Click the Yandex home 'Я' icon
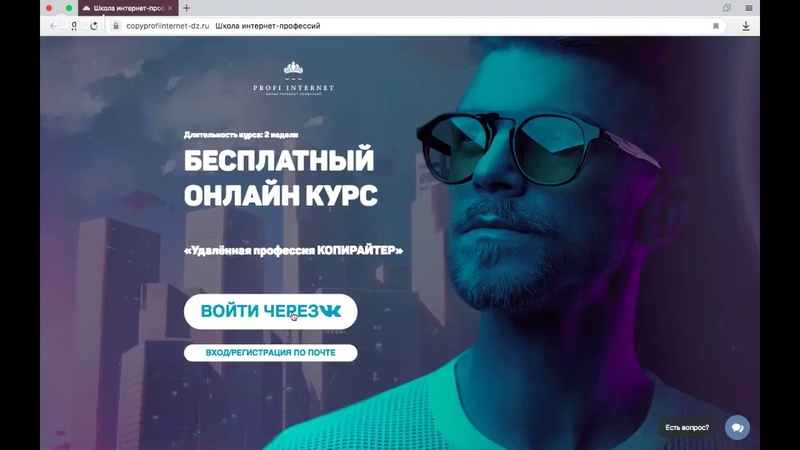This screenshot has width=800, height=450. point(74,26)
